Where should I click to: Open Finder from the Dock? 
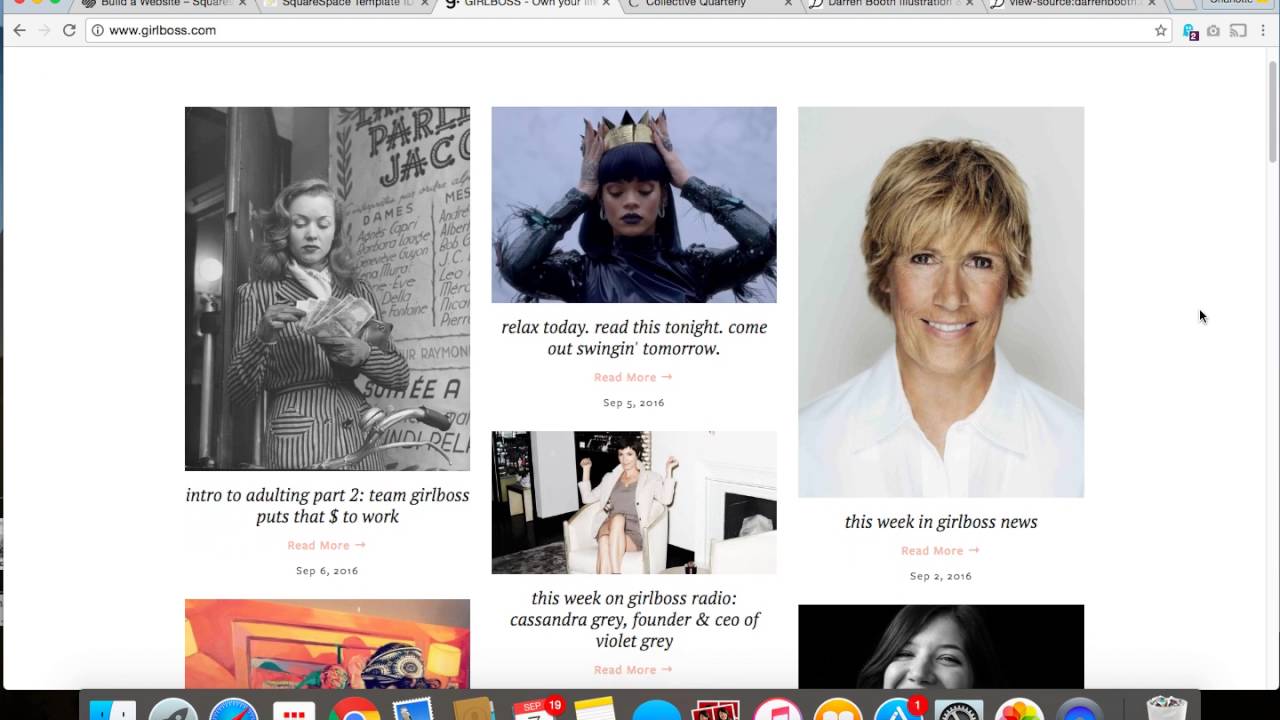pyautogui.click(x=113, y=710)
